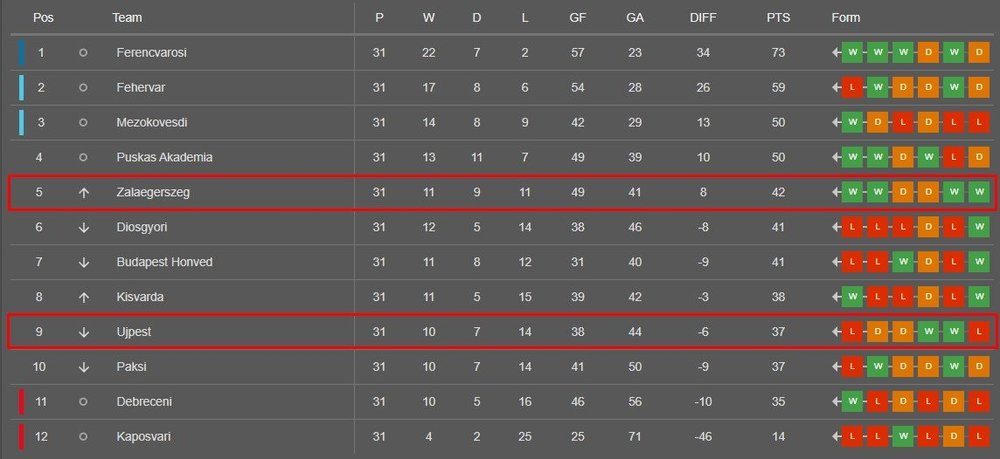1000x459 pixels.
Task: Click the red L box in Puskas Akademia's form
Action: [x=953, y=157]
